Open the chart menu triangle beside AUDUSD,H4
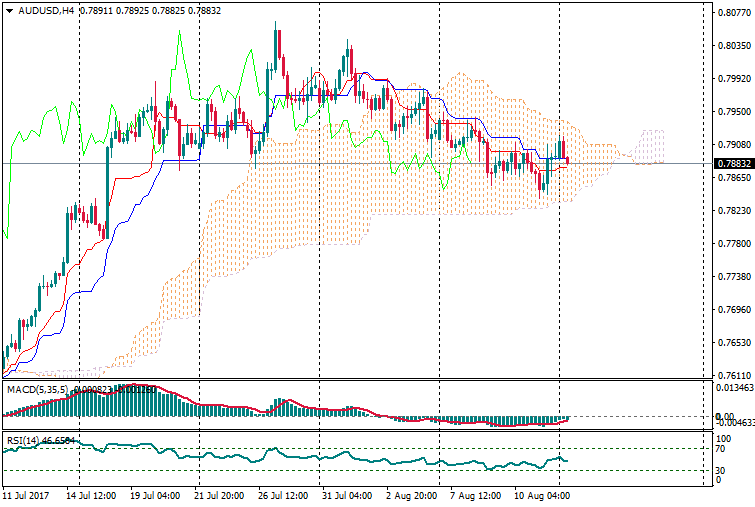755x507 pixels. 9,10
